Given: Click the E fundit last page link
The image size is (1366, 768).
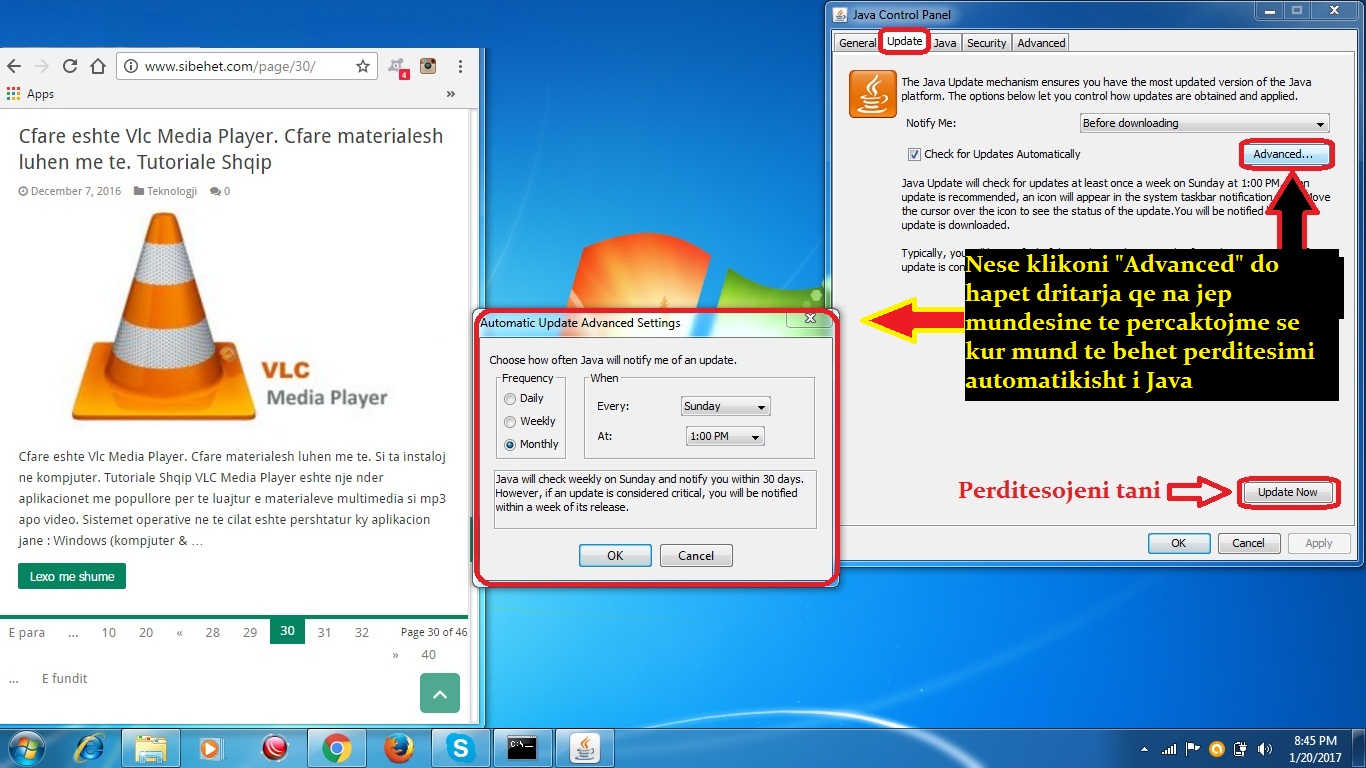Looking at the screenshot, I should (64, 678).
